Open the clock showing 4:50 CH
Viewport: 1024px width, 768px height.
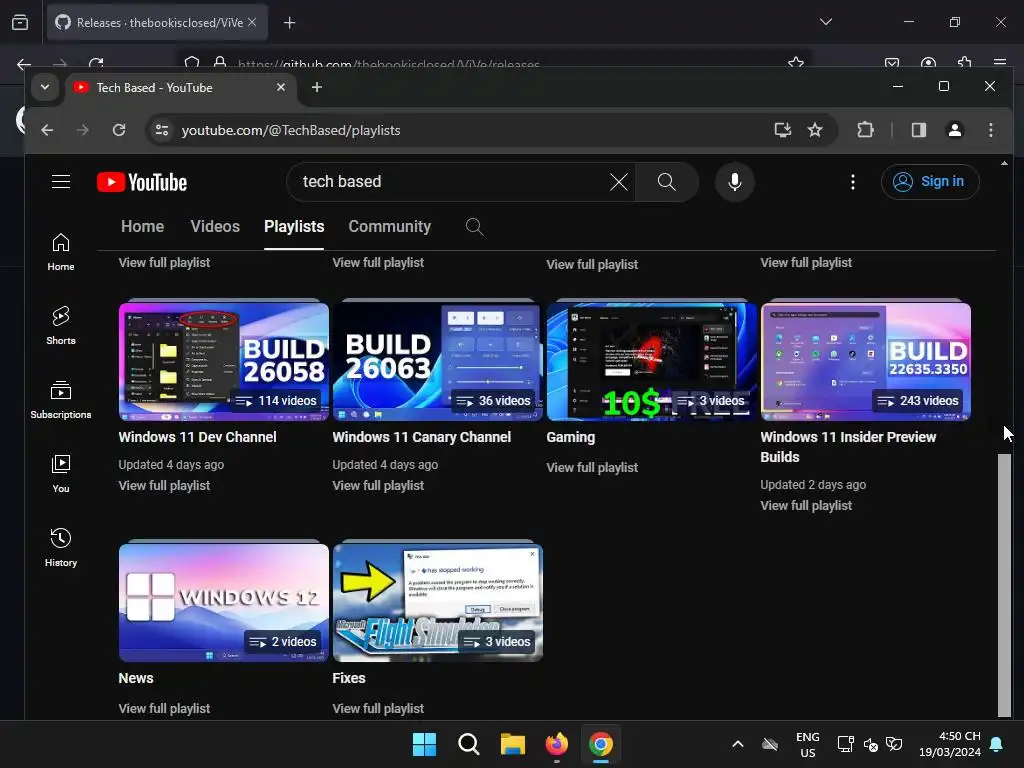[x=950, y=744]
